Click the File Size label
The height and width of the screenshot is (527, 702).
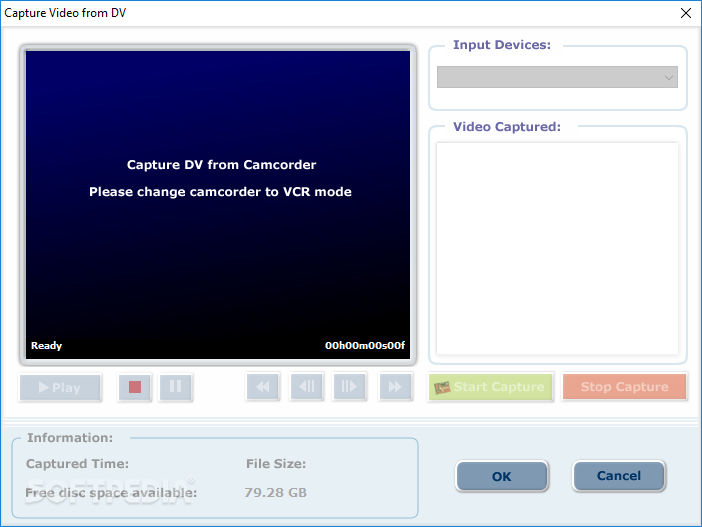coord(276,464)
